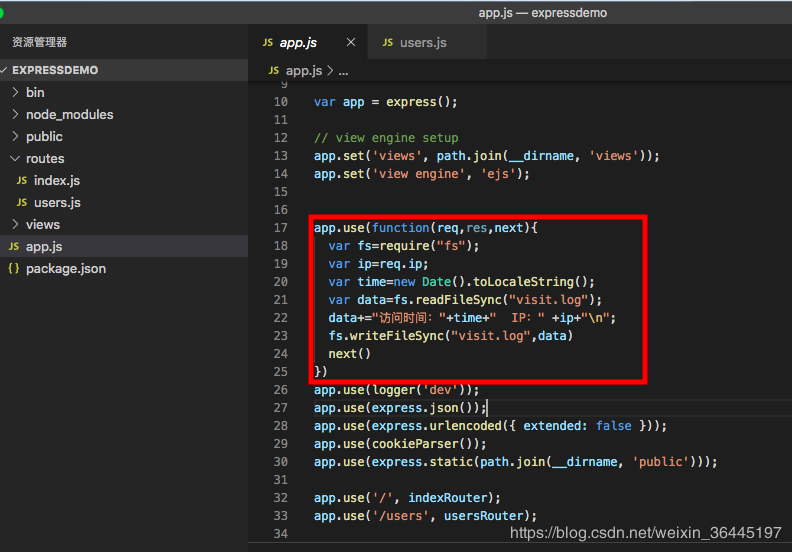Screen dimensions: 792x552
Task: Click the JS icon on users.js tab
Action: pos(387,42)
